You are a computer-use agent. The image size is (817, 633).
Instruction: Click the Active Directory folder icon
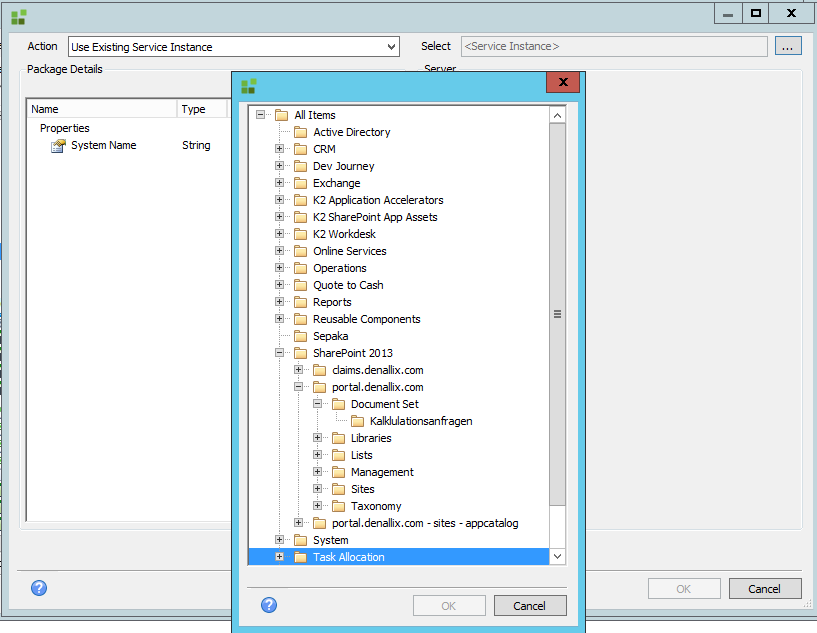click(300, 132)
